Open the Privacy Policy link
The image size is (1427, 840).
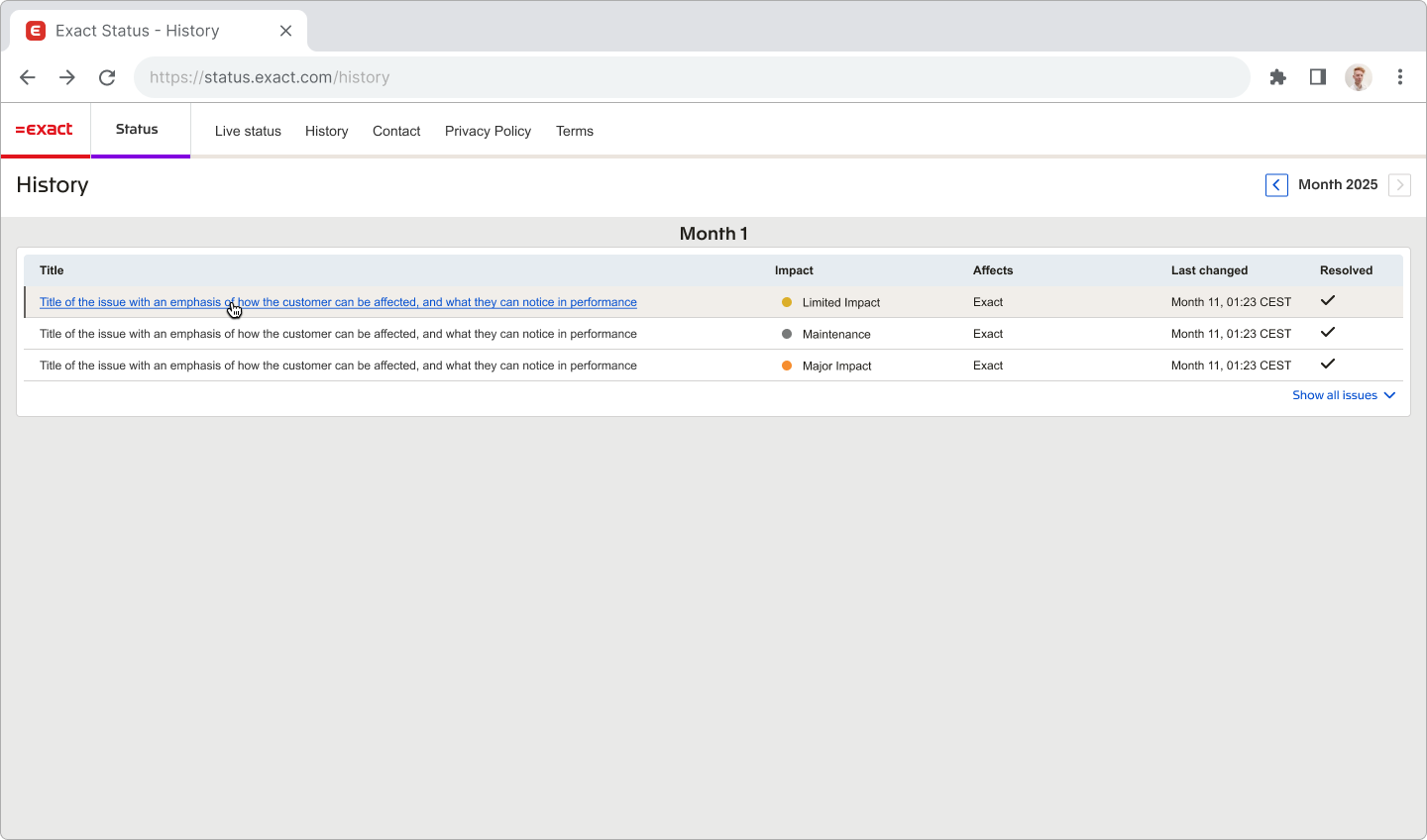488,131
